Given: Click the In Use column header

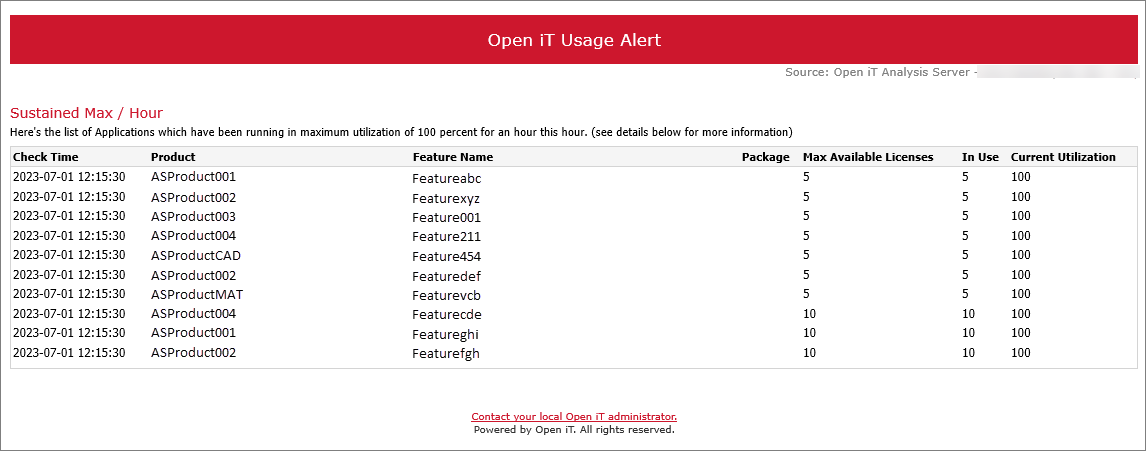Looking at the screenshot, I should pos(980,157).
